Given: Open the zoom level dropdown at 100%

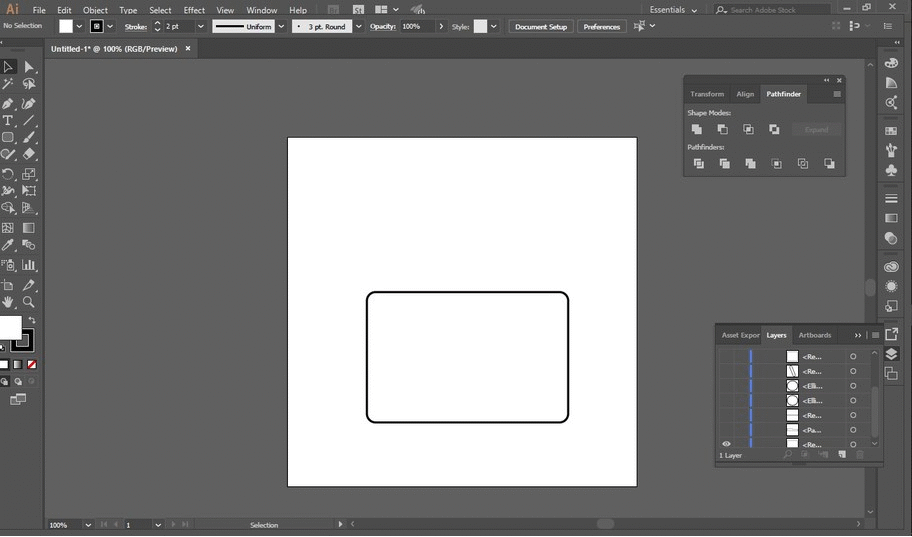Looking at the screenshot, I should 88,525.
